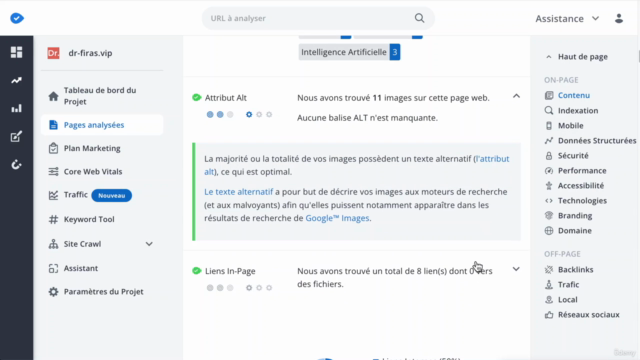Open the gauge icon in dark sidebar
The image size is (640, 360).
tap(16, 164)
